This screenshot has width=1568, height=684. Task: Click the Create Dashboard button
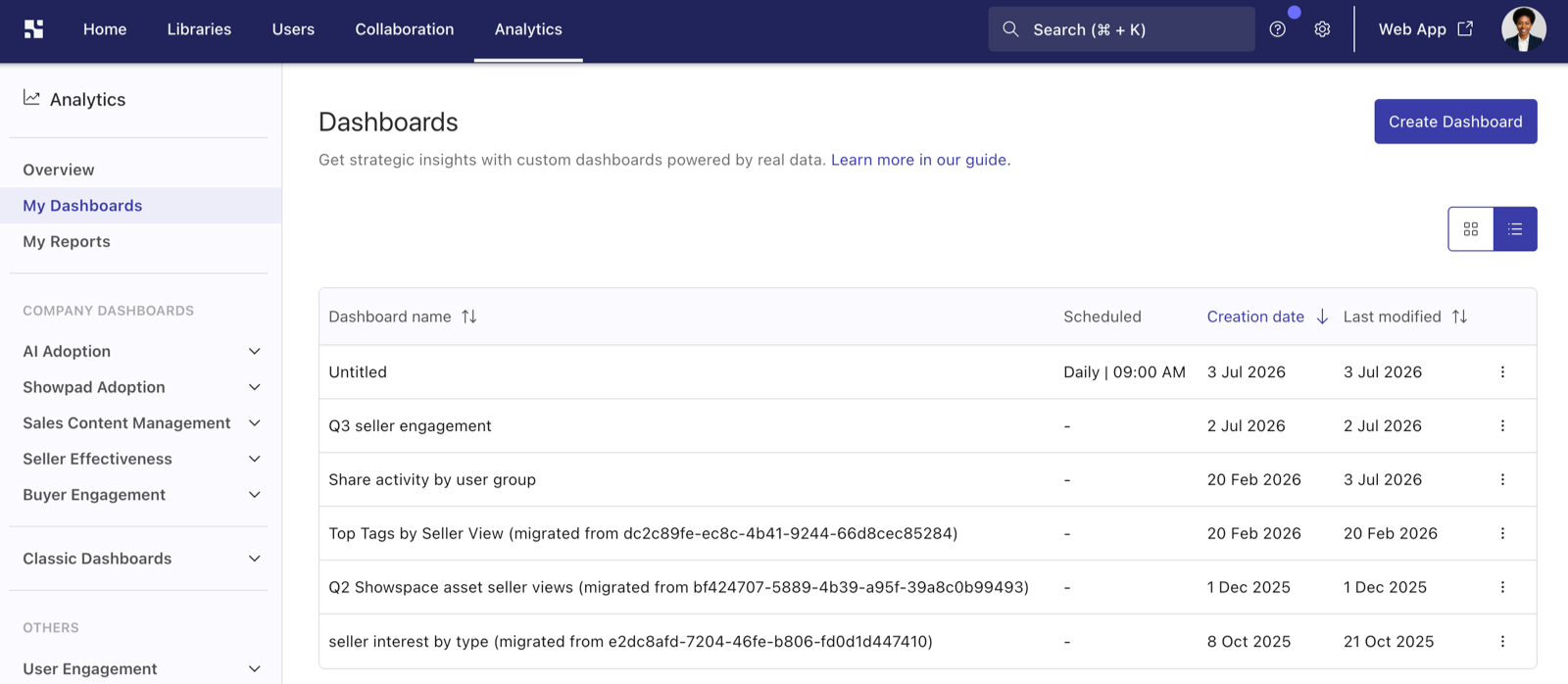click(1455, 122)
